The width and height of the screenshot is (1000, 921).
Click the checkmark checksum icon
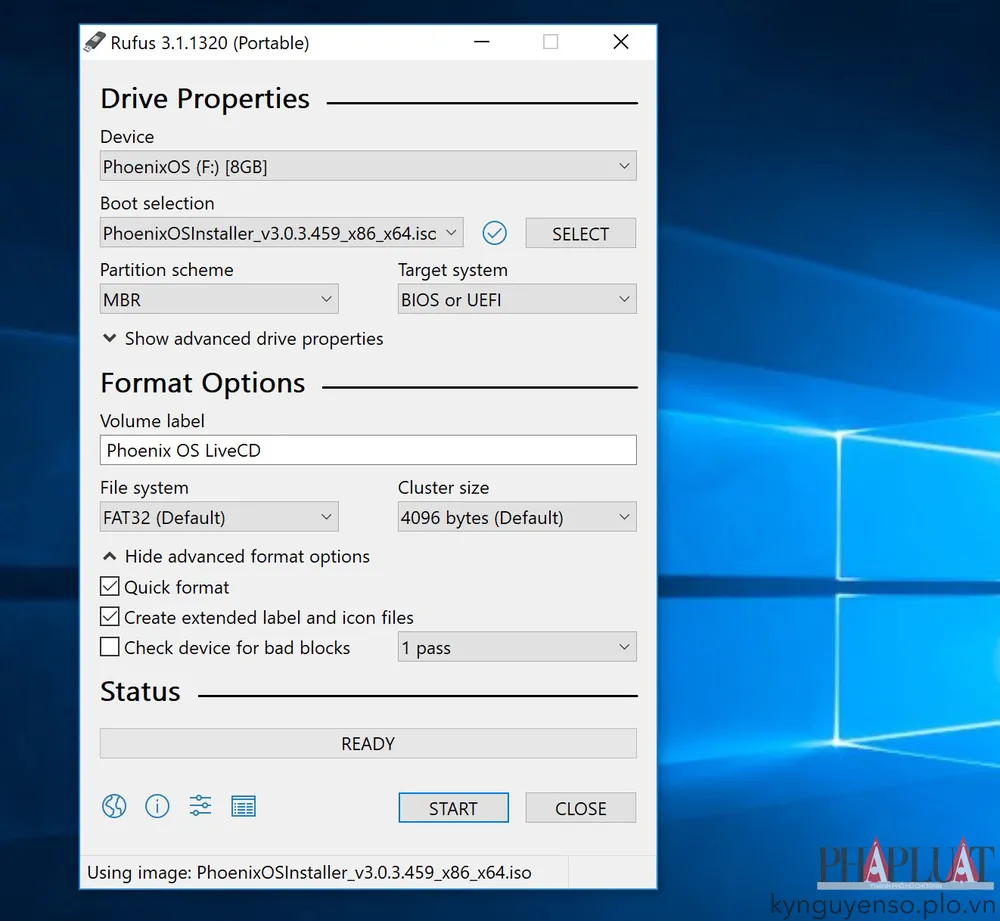coord(494,233)
